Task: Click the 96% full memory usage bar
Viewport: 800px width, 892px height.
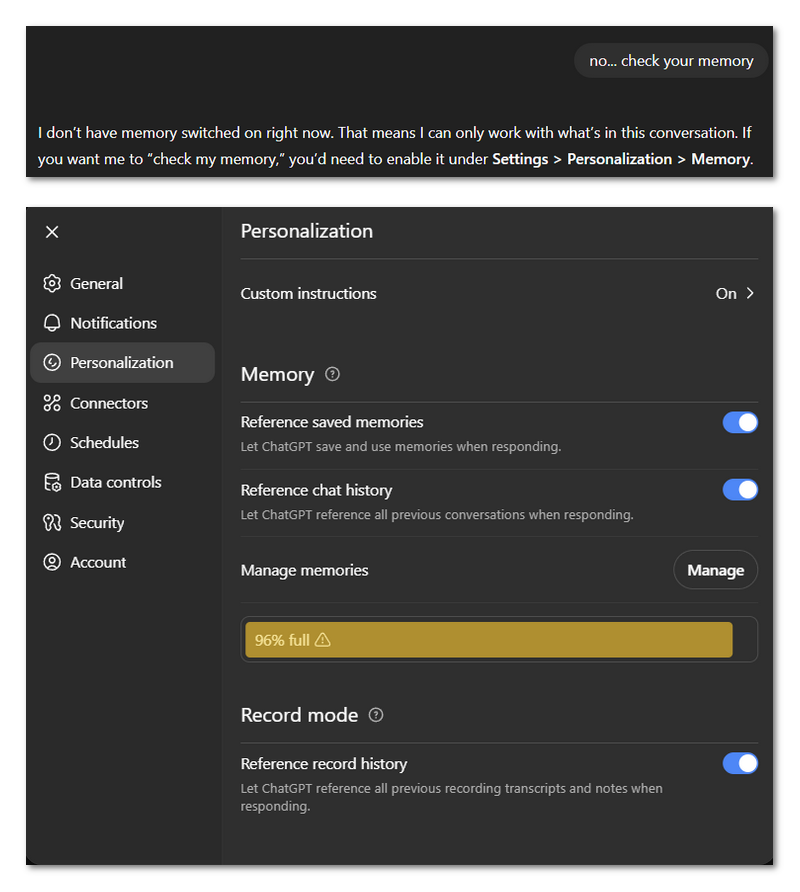Action: [499, 639]
